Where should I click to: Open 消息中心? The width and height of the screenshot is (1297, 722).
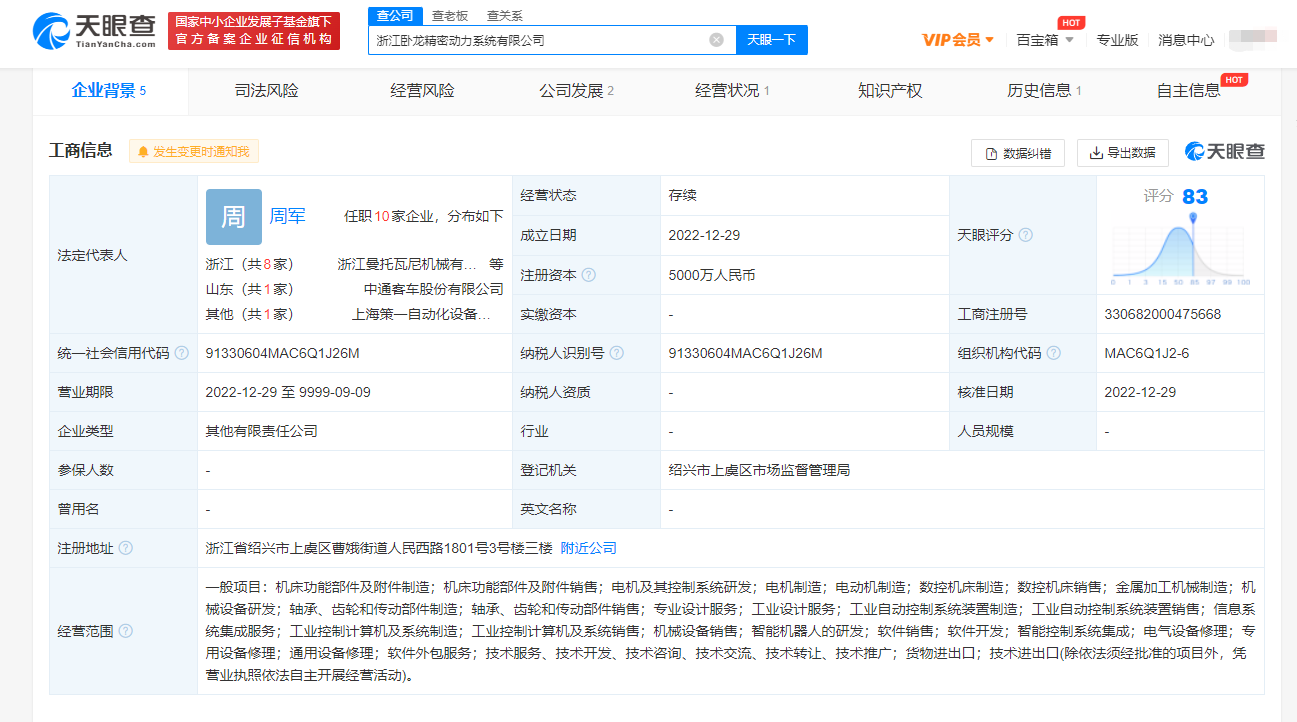pos(1186,40)
